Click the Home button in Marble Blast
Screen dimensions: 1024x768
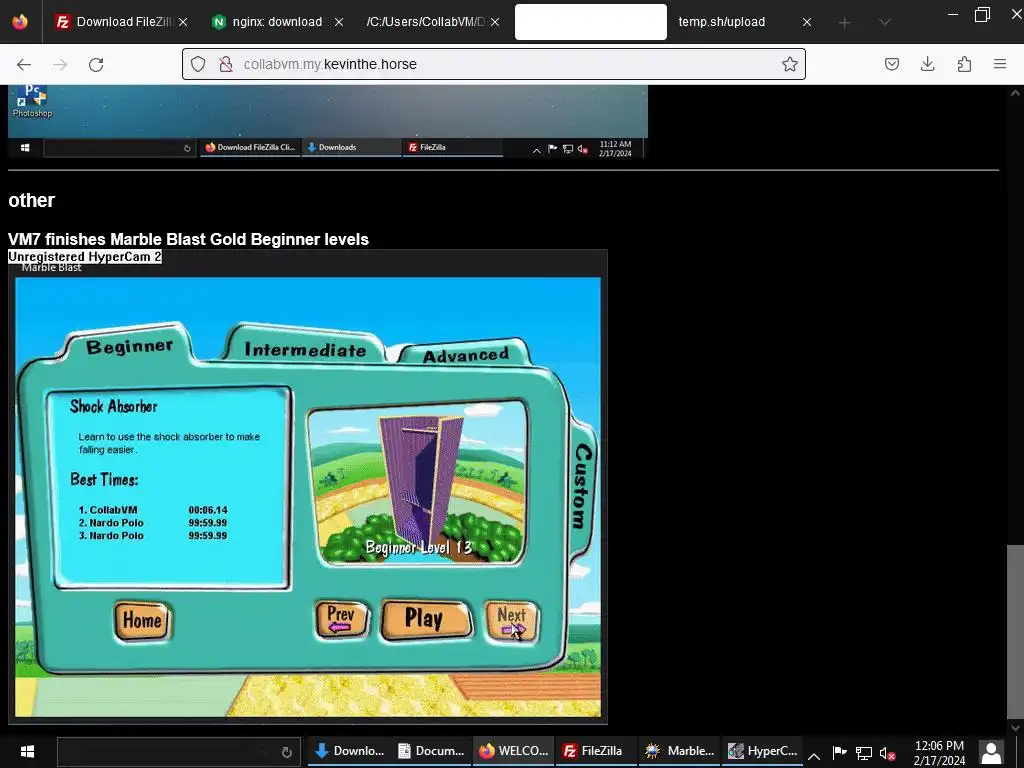pyautogui.click(x=142, y=620)
